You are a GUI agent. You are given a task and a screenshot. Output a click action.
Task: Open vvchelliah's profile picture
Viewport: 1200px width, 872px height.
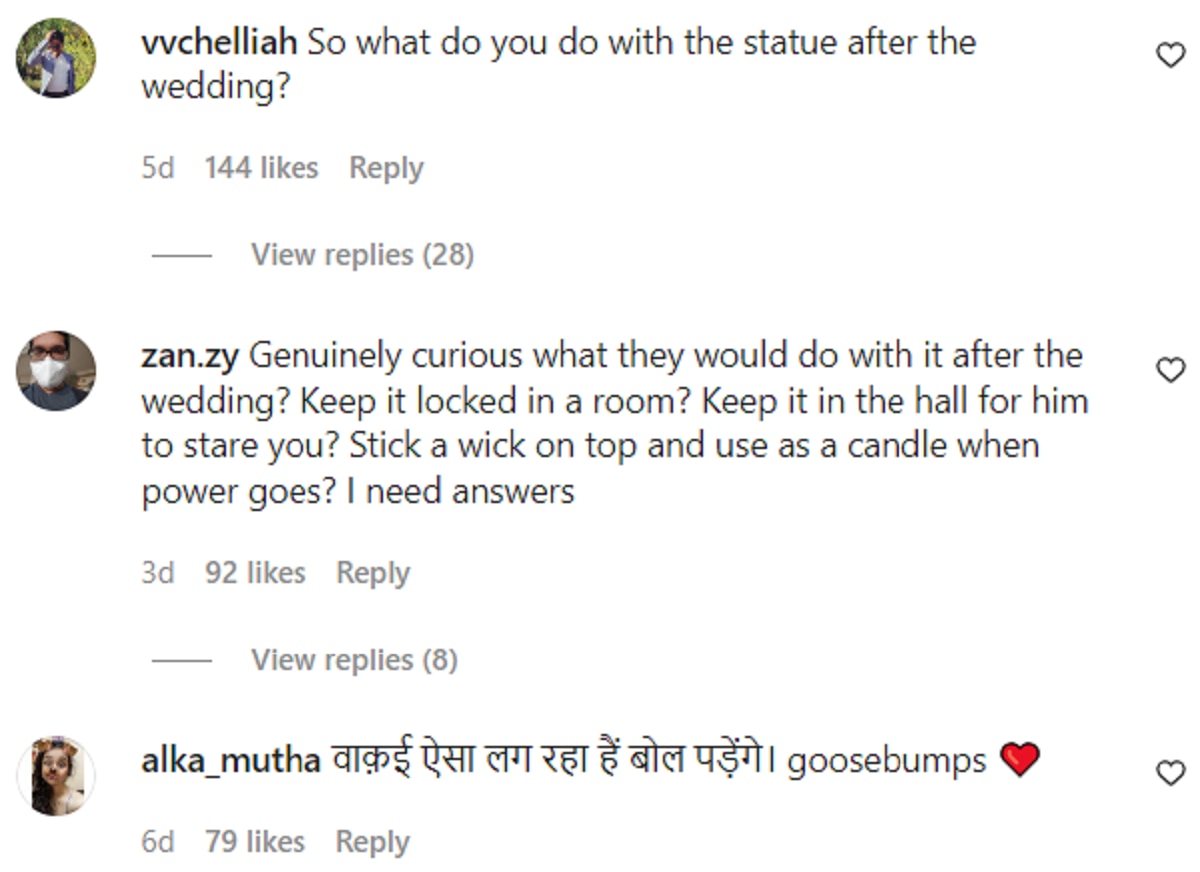tap(56, 58)
